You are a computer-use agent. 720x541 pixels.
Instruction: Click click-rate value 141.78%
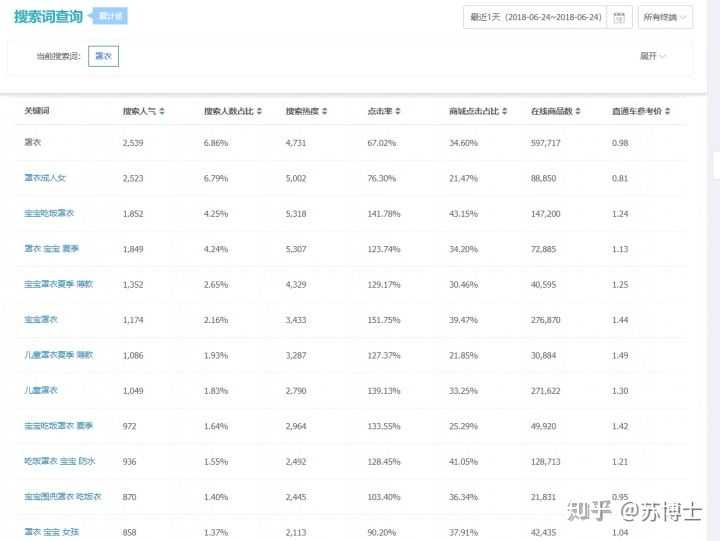384,214
